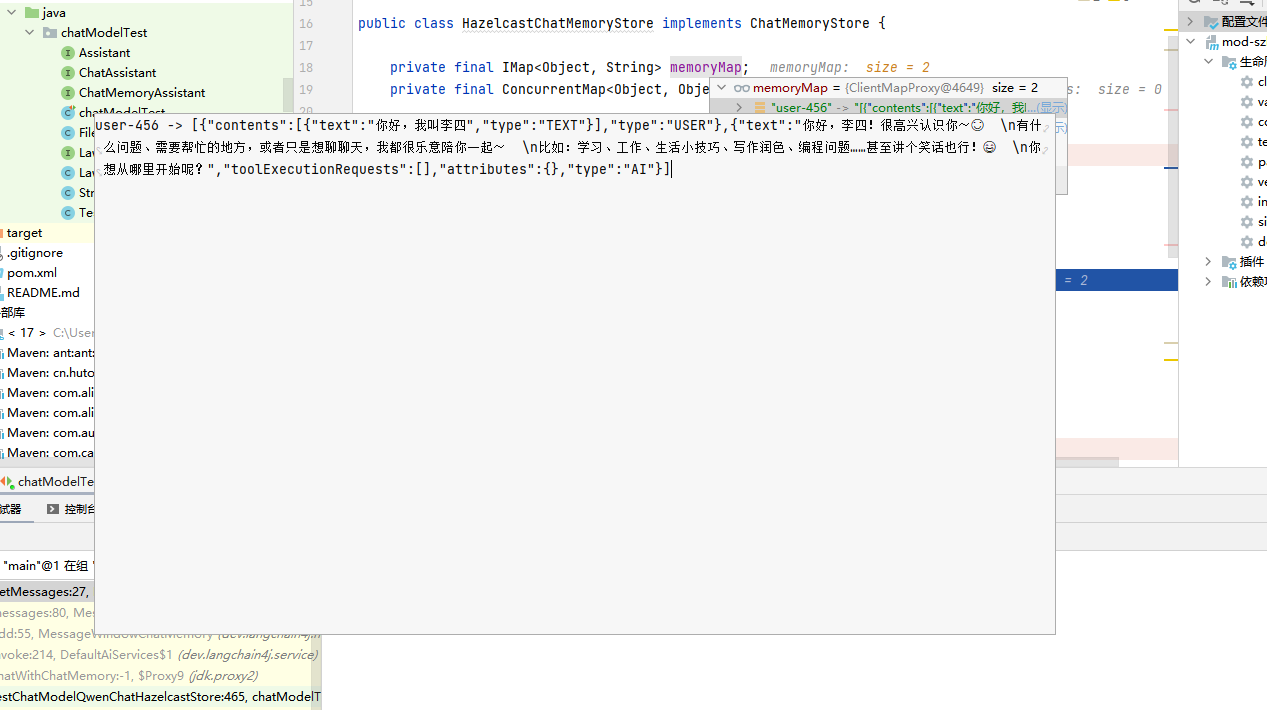This screenshot has width=1267, height=710.
Task: Run the 'in' lifecycle goal gear
Action: point(1247,202)
